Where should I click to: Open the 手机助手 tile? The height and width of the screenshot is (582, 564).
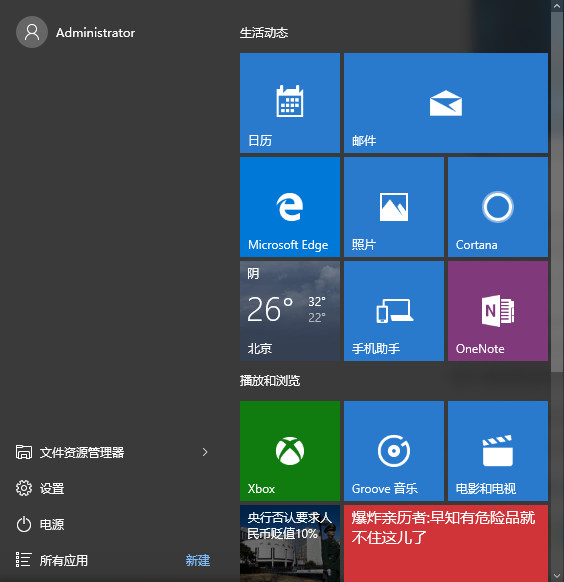[394, 311]
